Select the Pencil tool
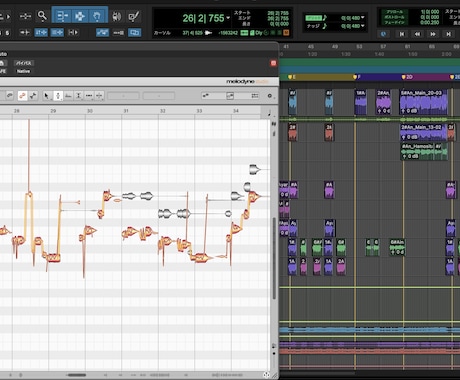This screenshot has height=380, width=460. click(x=134, y=16)
